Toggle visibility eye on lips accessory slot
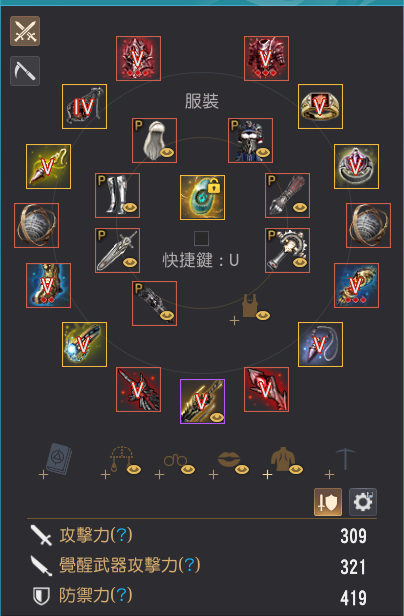 click(242, 469)
